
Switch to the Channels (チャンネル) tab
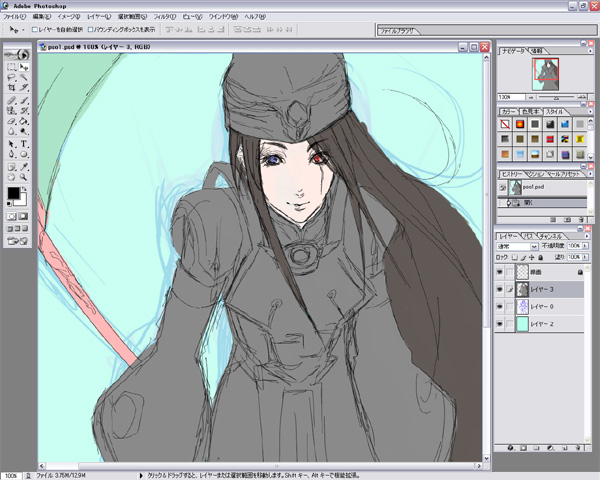[550, 236]
